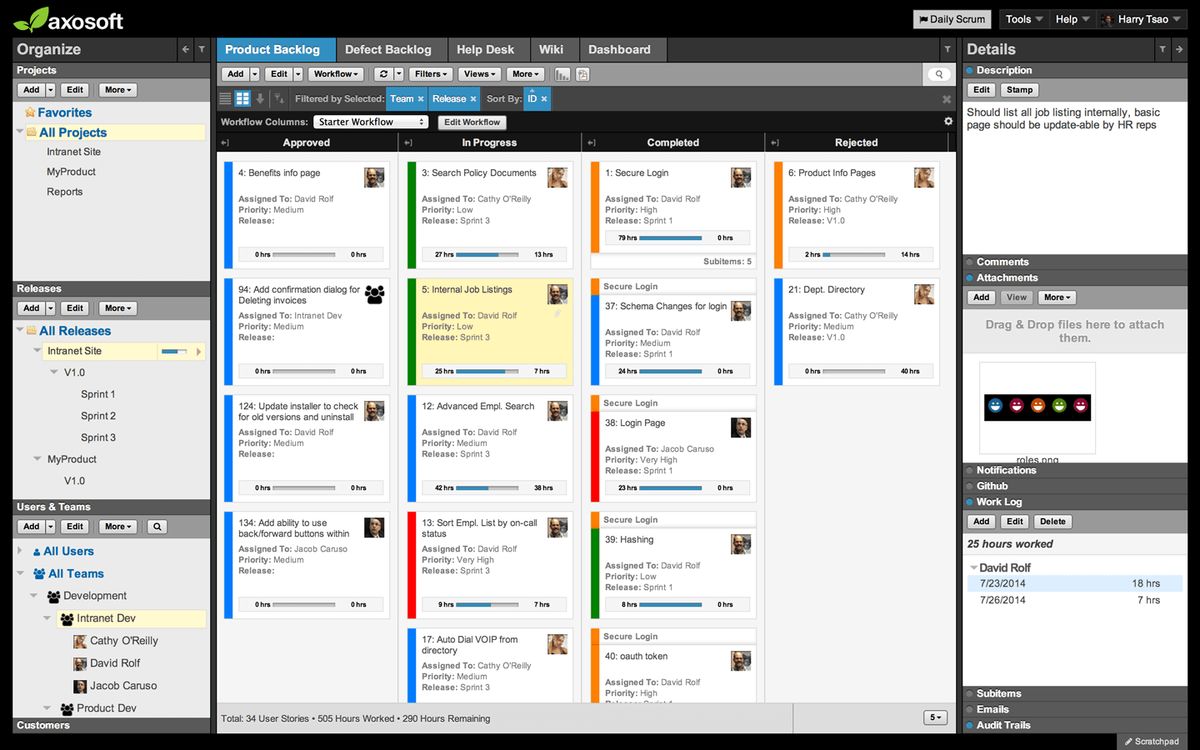
Task: Select the card view icon
Action: [x=242, y=98]
